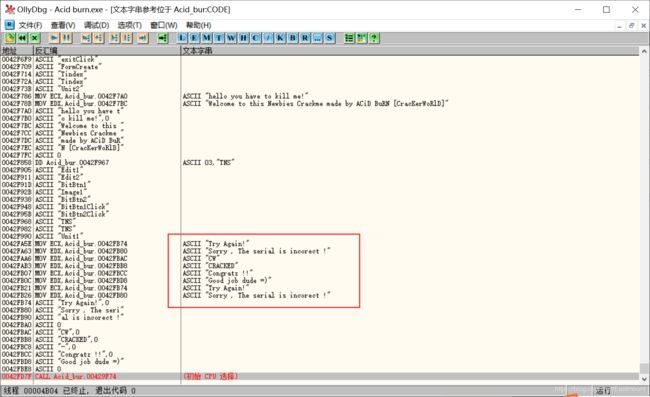Select the "FormCreate" string row
The height and width of the screenshot is (397, 650).
tap(320, 67)
